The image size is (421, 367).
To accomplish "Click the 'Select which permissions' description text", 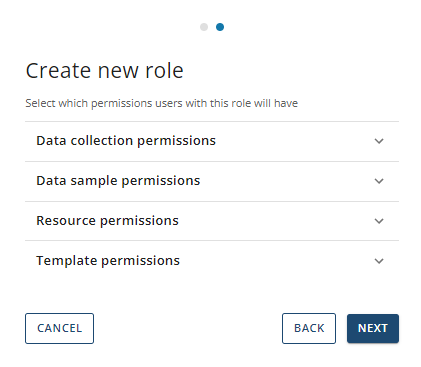I will [162, 103].
